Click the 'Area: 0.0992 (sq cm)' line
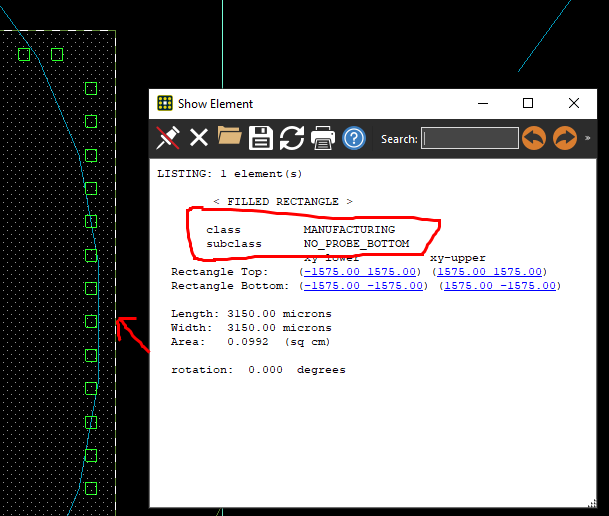 click(x=251, y=342)
